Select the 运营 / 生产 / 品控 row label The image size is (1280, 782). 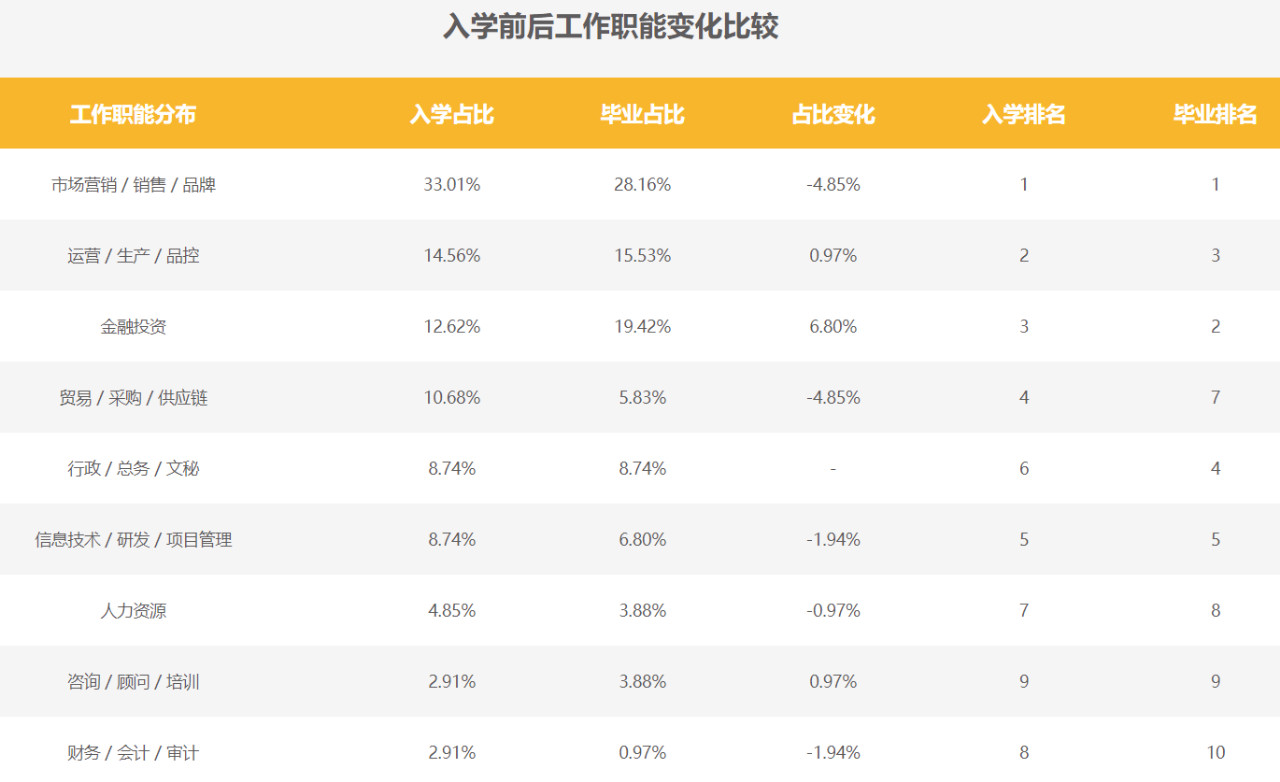[133, 256]
